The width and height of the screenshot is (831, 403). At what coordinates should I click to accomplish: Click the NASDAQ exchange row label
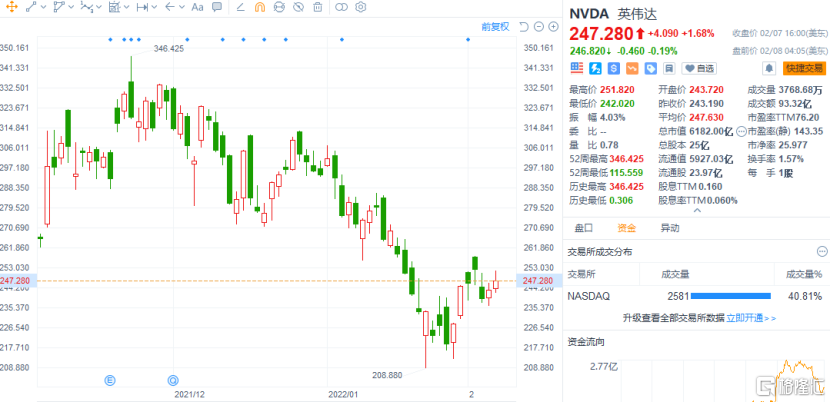pyautogui.click(x=588, y=296)
